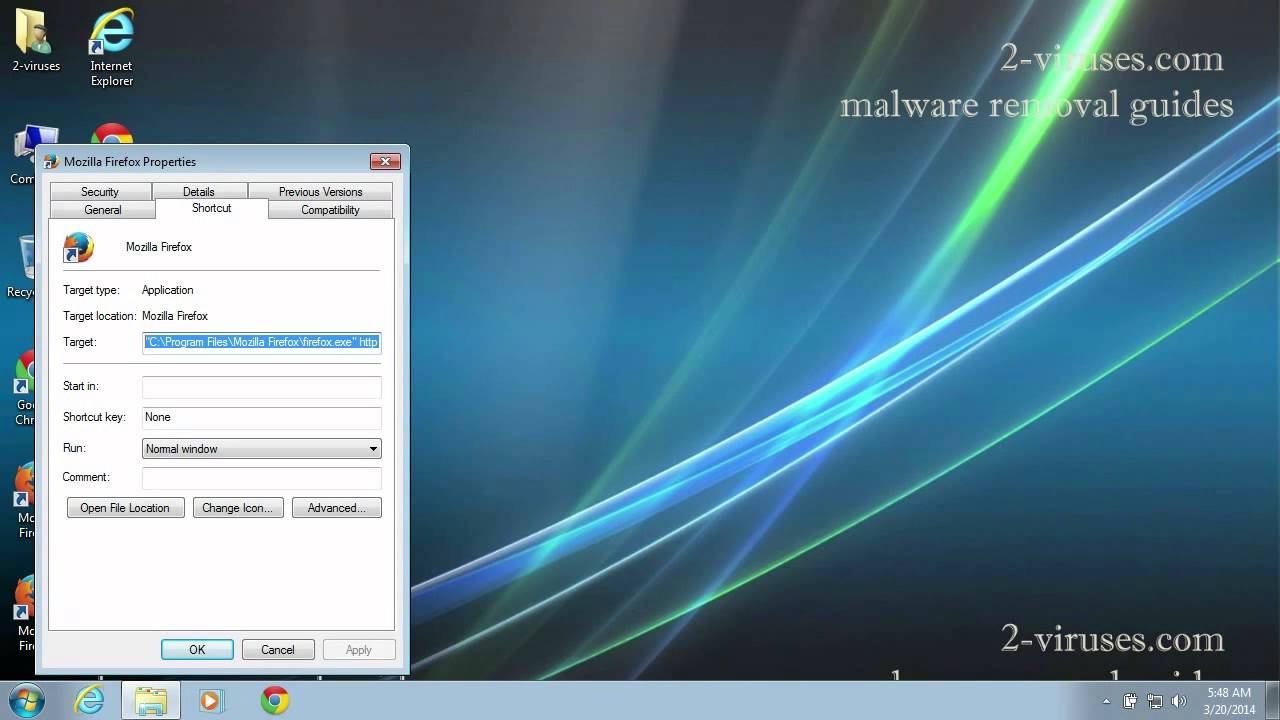Click the Open File Location button
Screen dimensions: 1280x720
pos(125,508)
